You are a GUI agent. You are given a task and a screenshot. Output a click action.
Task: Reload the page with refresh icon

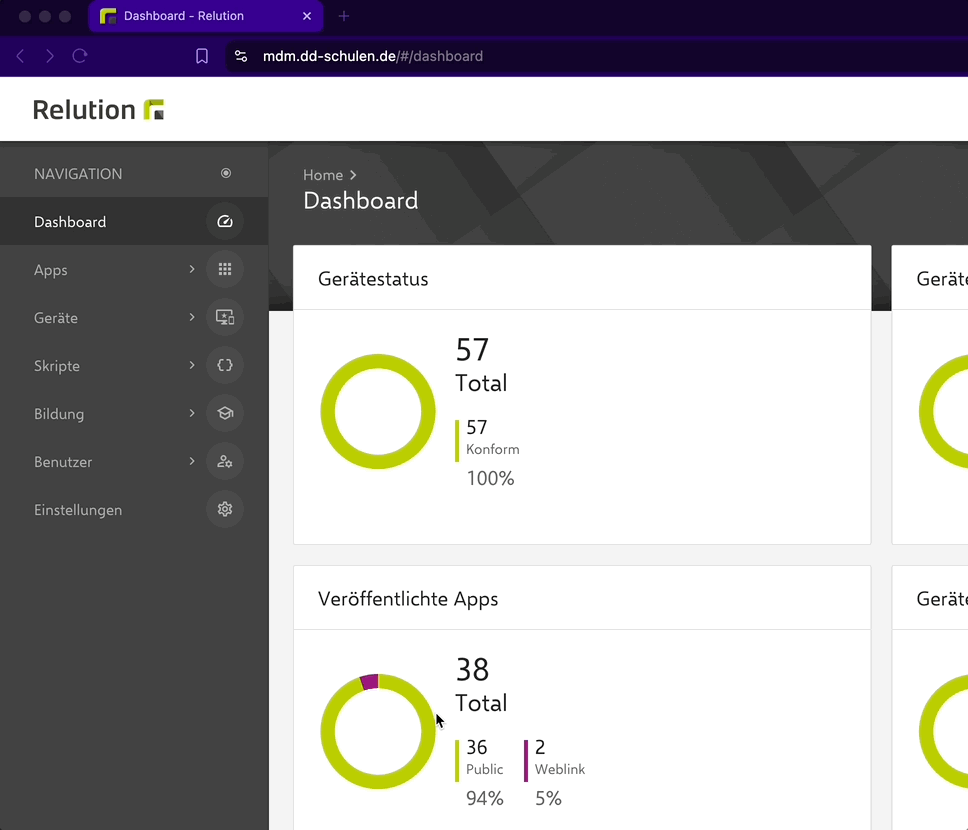[80, 56]
